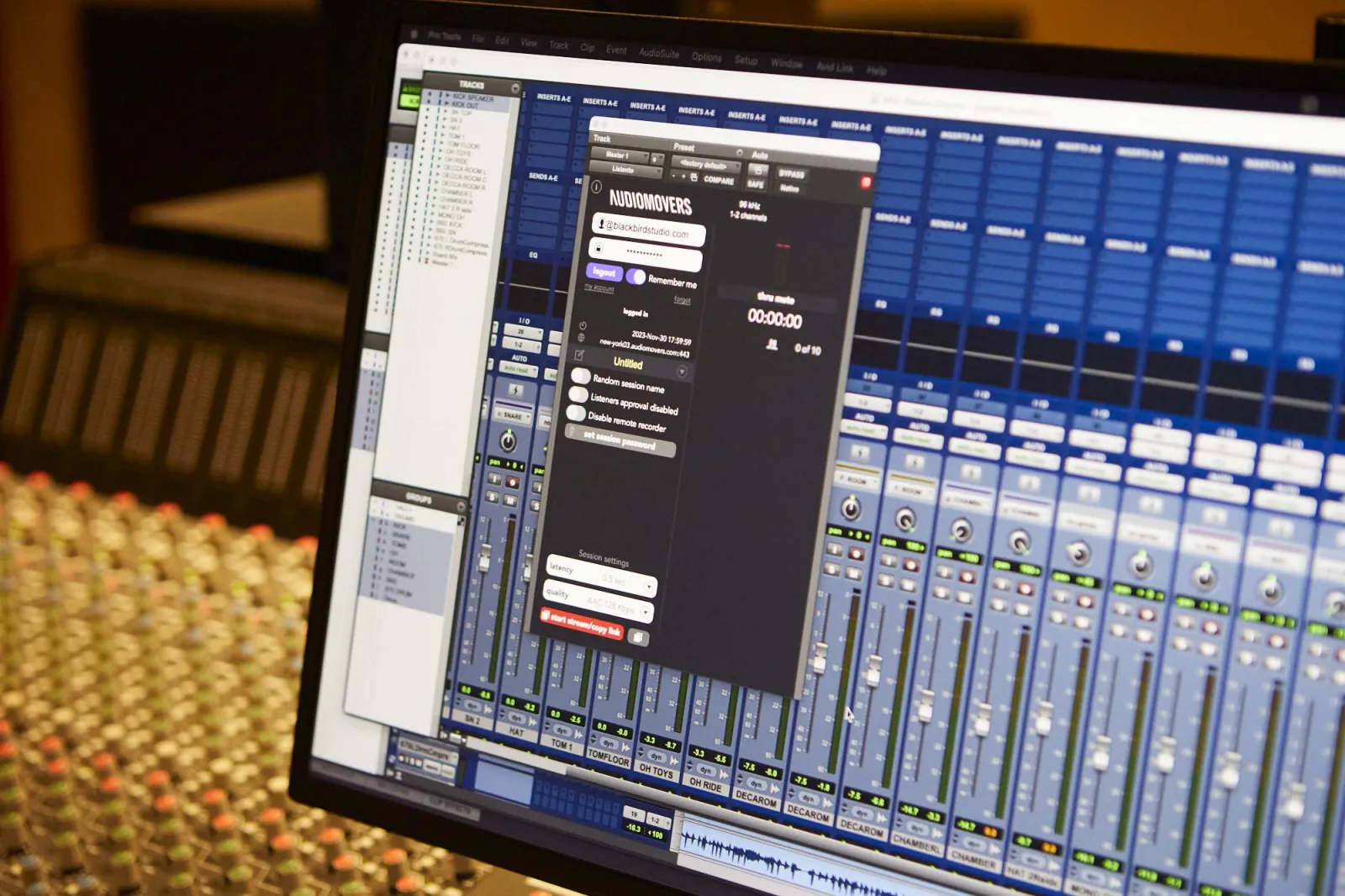Open the View menu
The image size is (1345, 896).
click(x=529, y=42)
